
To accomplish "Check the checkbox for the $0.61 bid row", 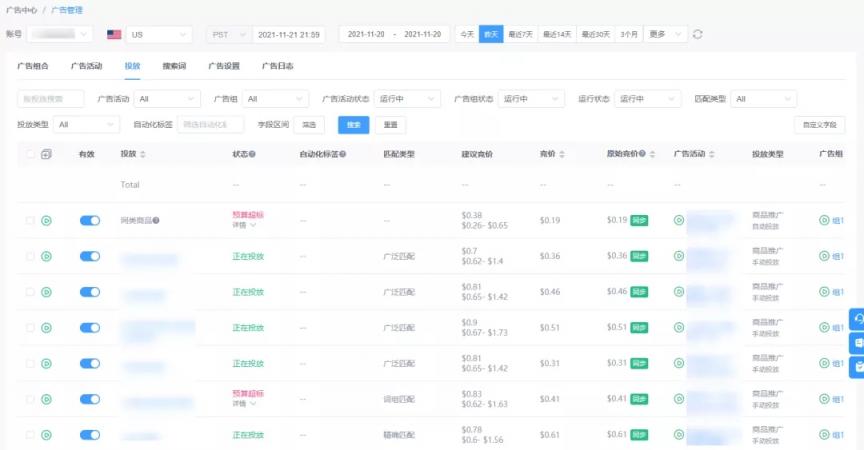I will (30, 435).
